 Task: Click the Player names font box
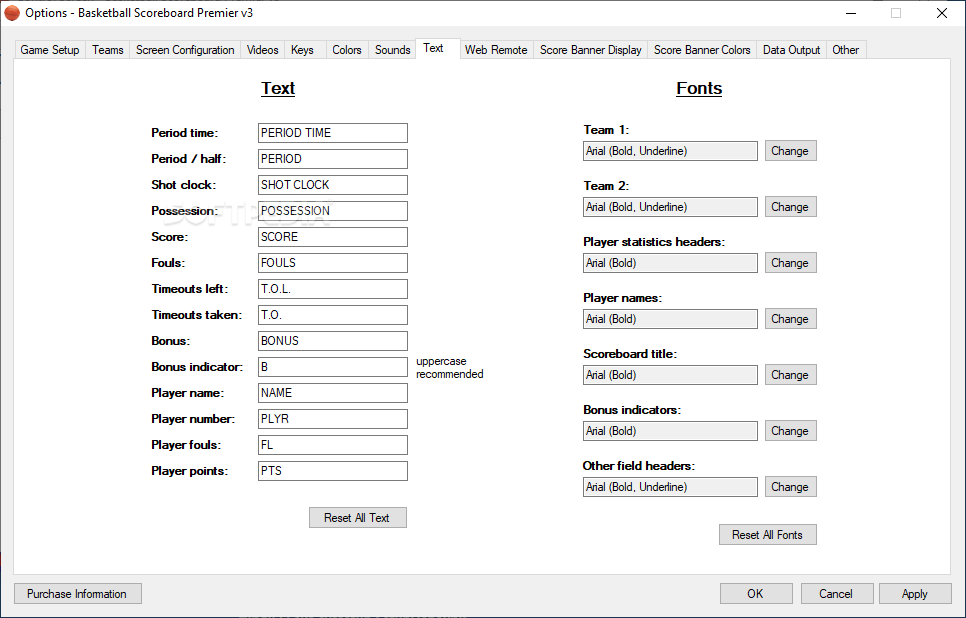670,319
